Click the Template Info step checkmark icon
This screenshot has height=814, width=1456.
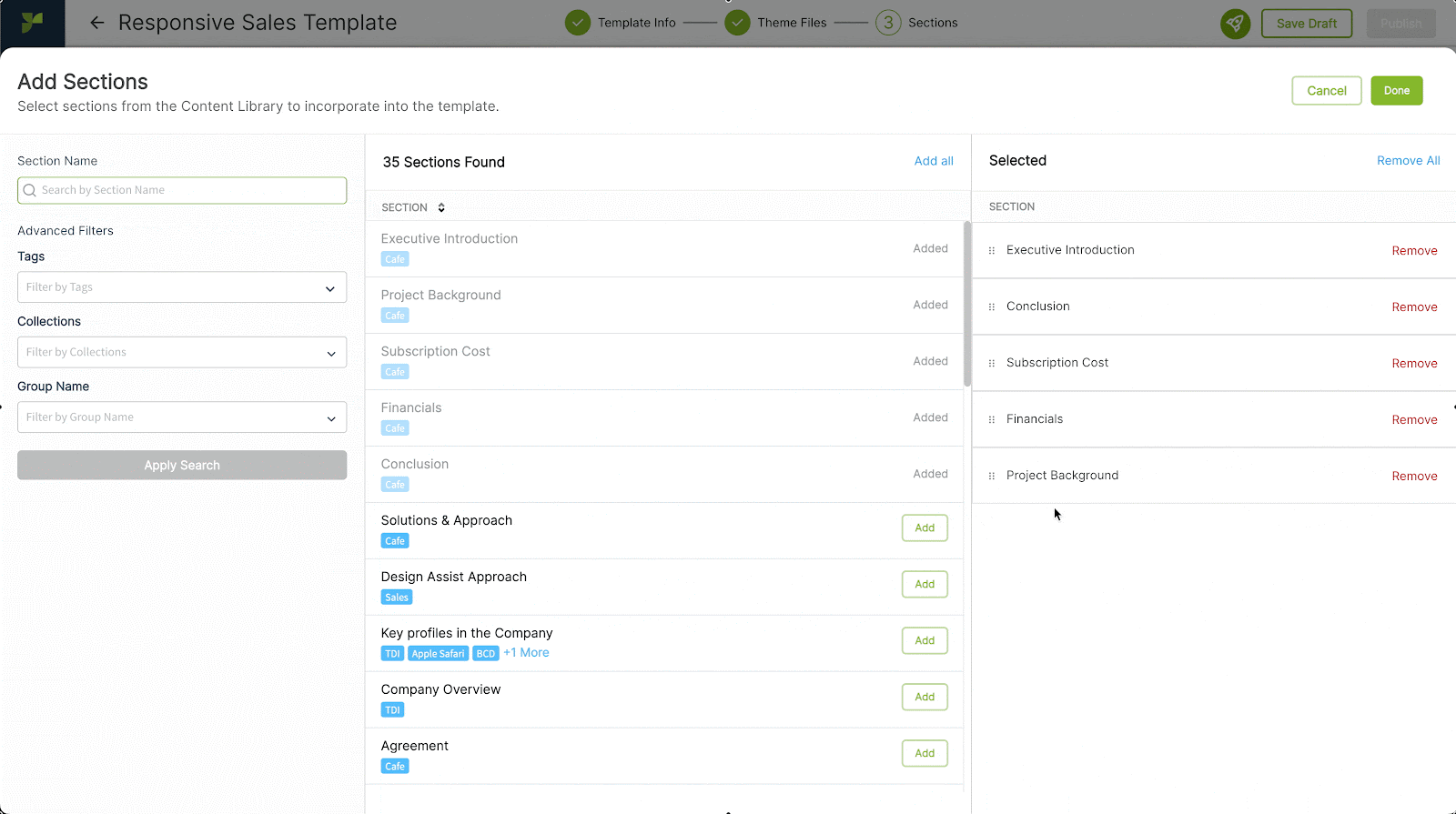click(x=578, y=23)
